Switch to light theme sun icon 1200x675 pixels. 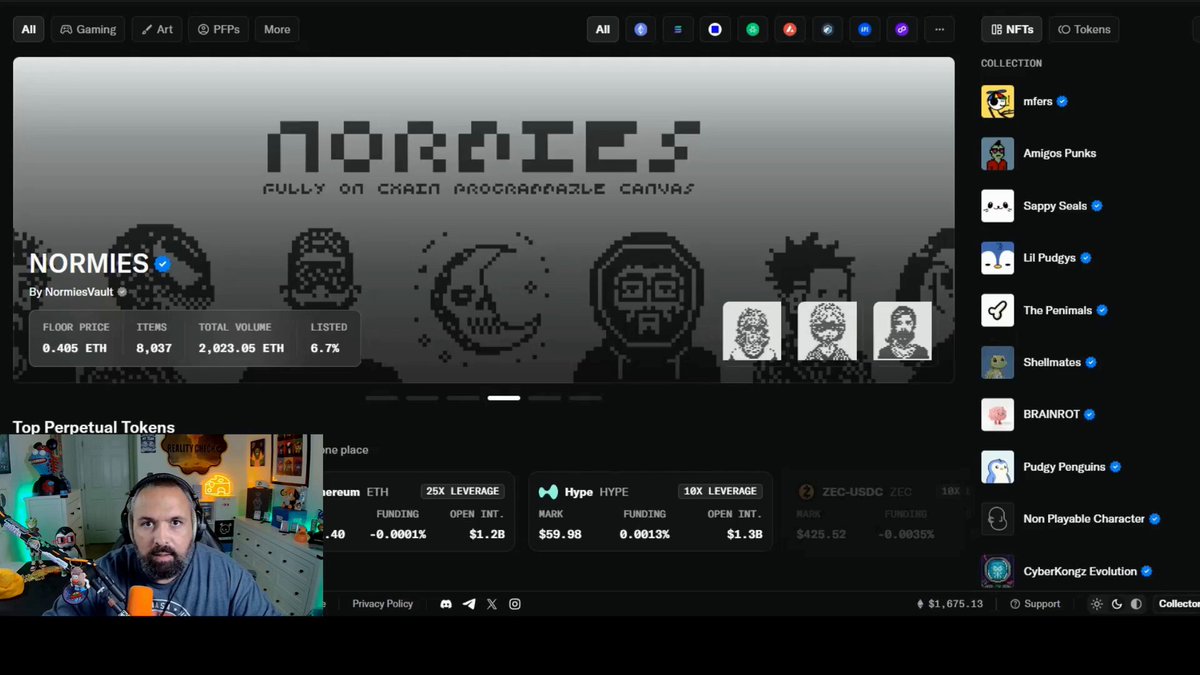click(1097, 604)
